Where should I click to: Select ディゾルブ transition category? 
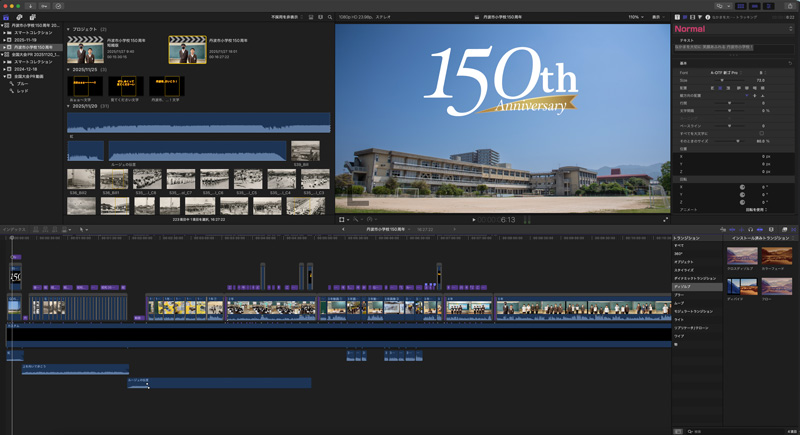pyautogui.click(x=681, y=286)
